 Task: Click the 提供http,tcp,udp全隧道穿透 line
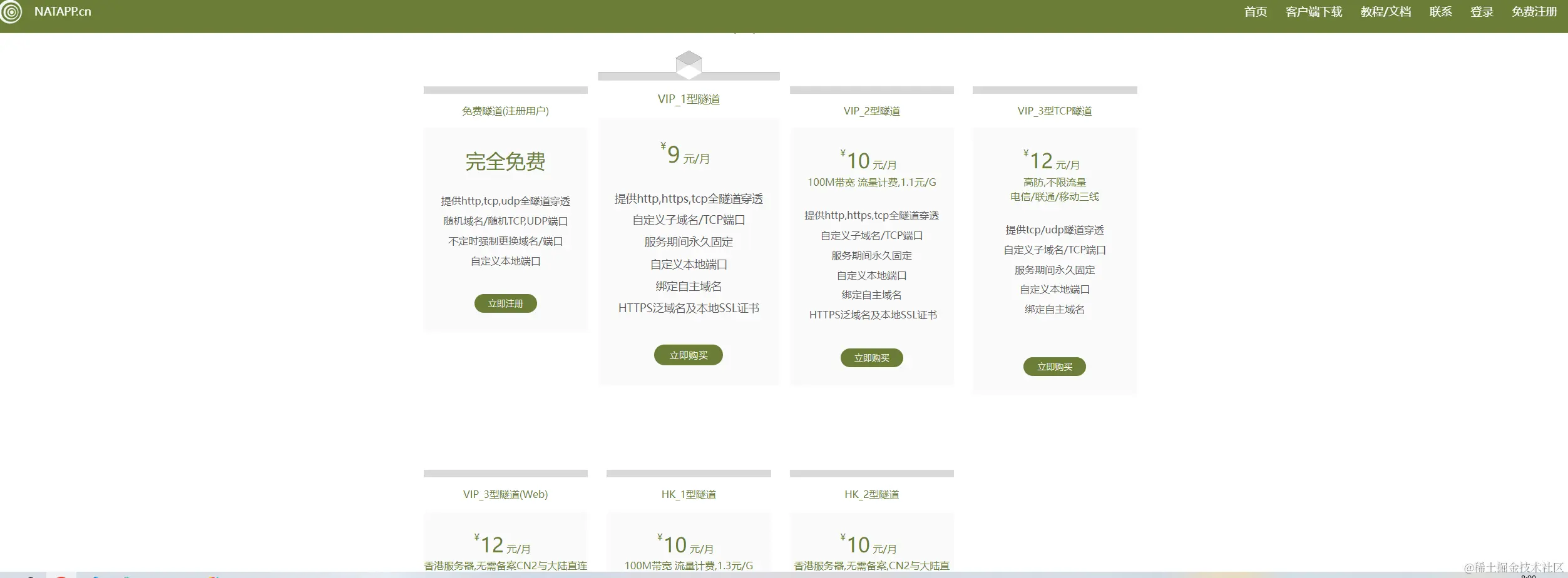(x=506, y=201)
